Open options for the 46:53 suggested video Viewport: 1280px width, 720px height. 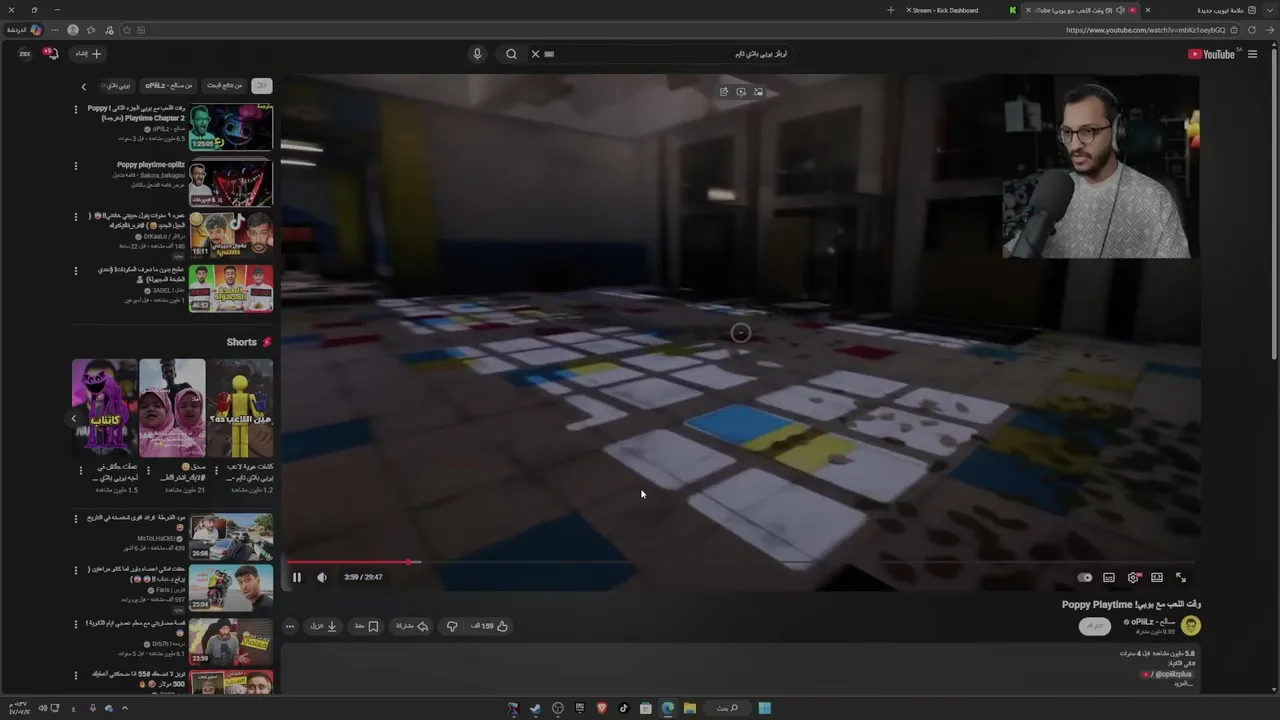(75, 271)
